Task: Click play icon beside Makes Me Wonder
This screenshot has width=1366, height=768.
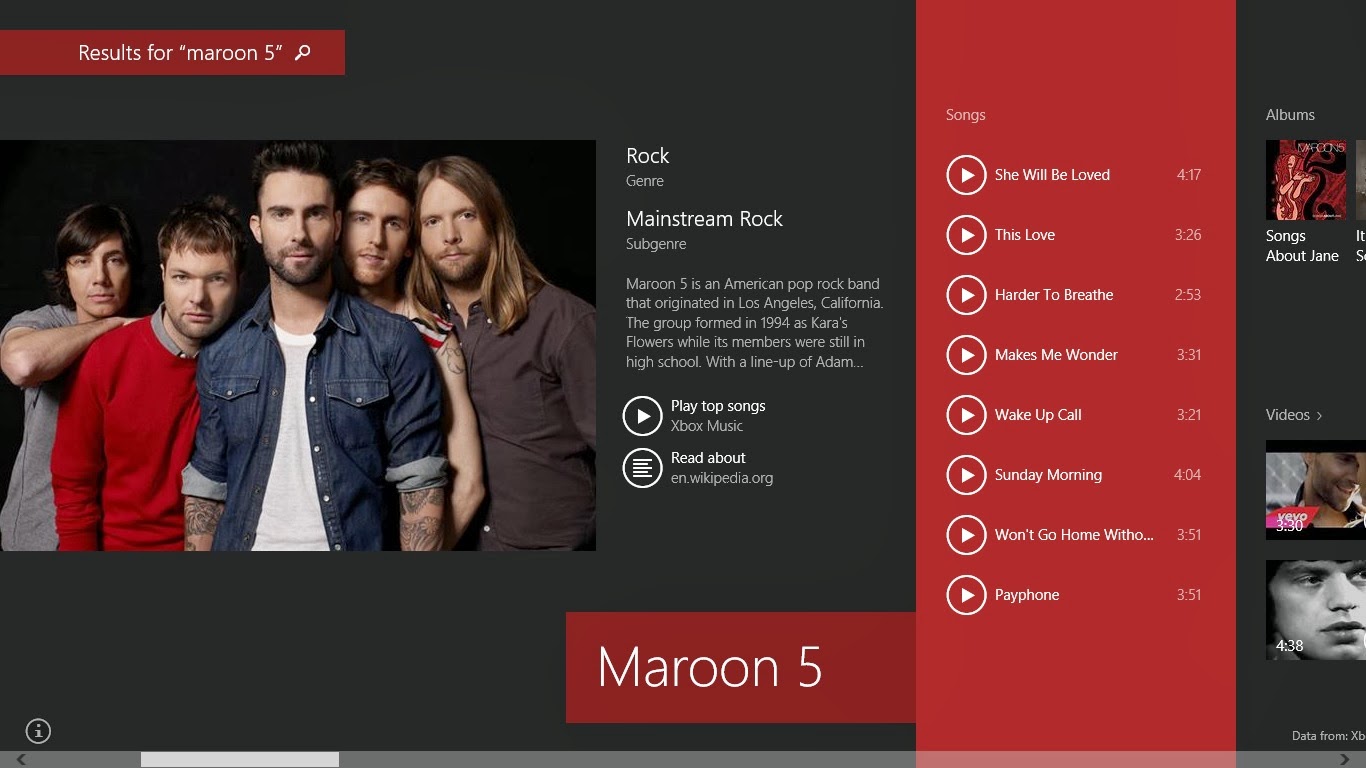Action: 966,355
